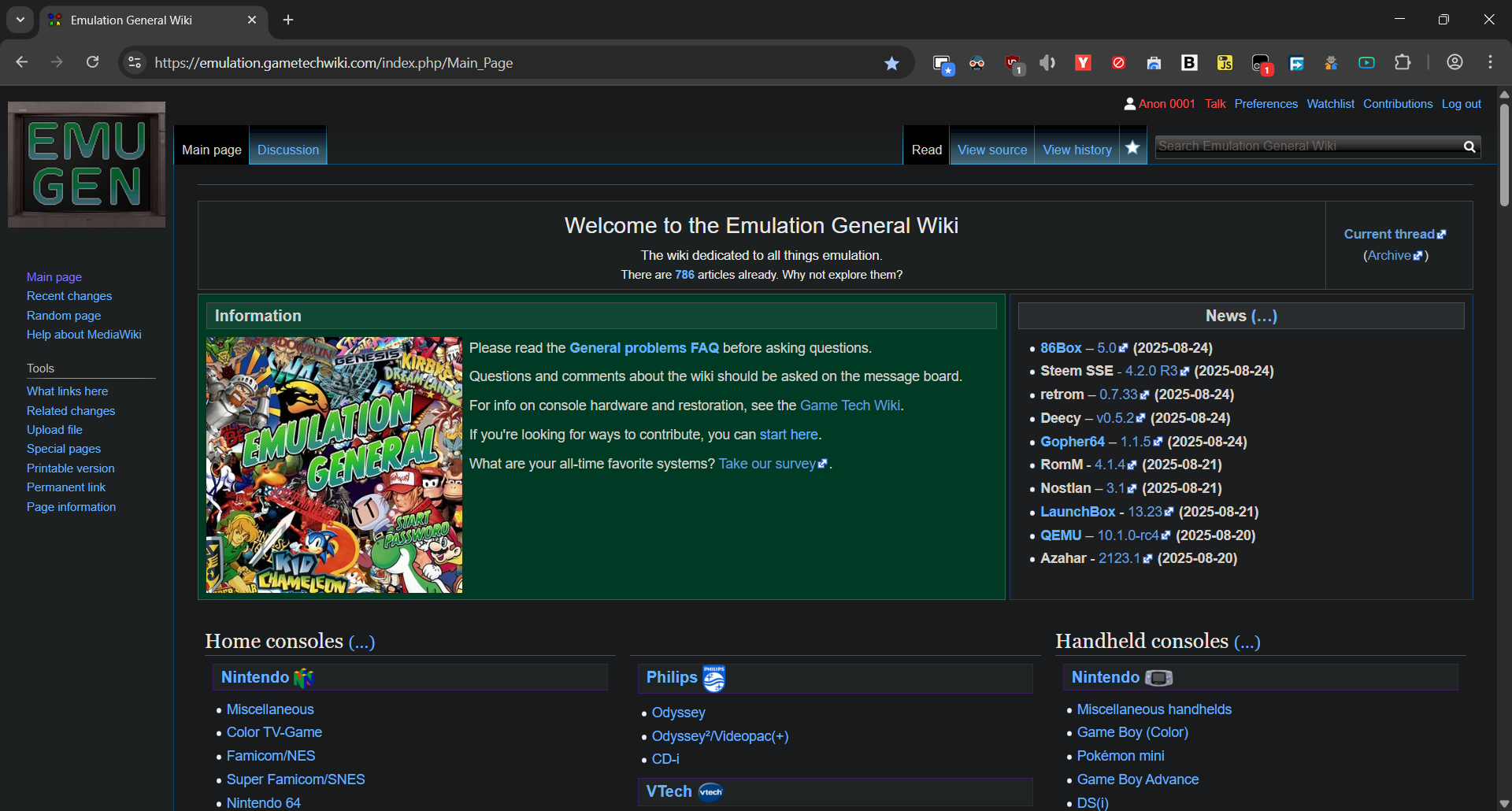Click the Emulation General collage image
The image size is (1512, 811).
coord(334,465)
